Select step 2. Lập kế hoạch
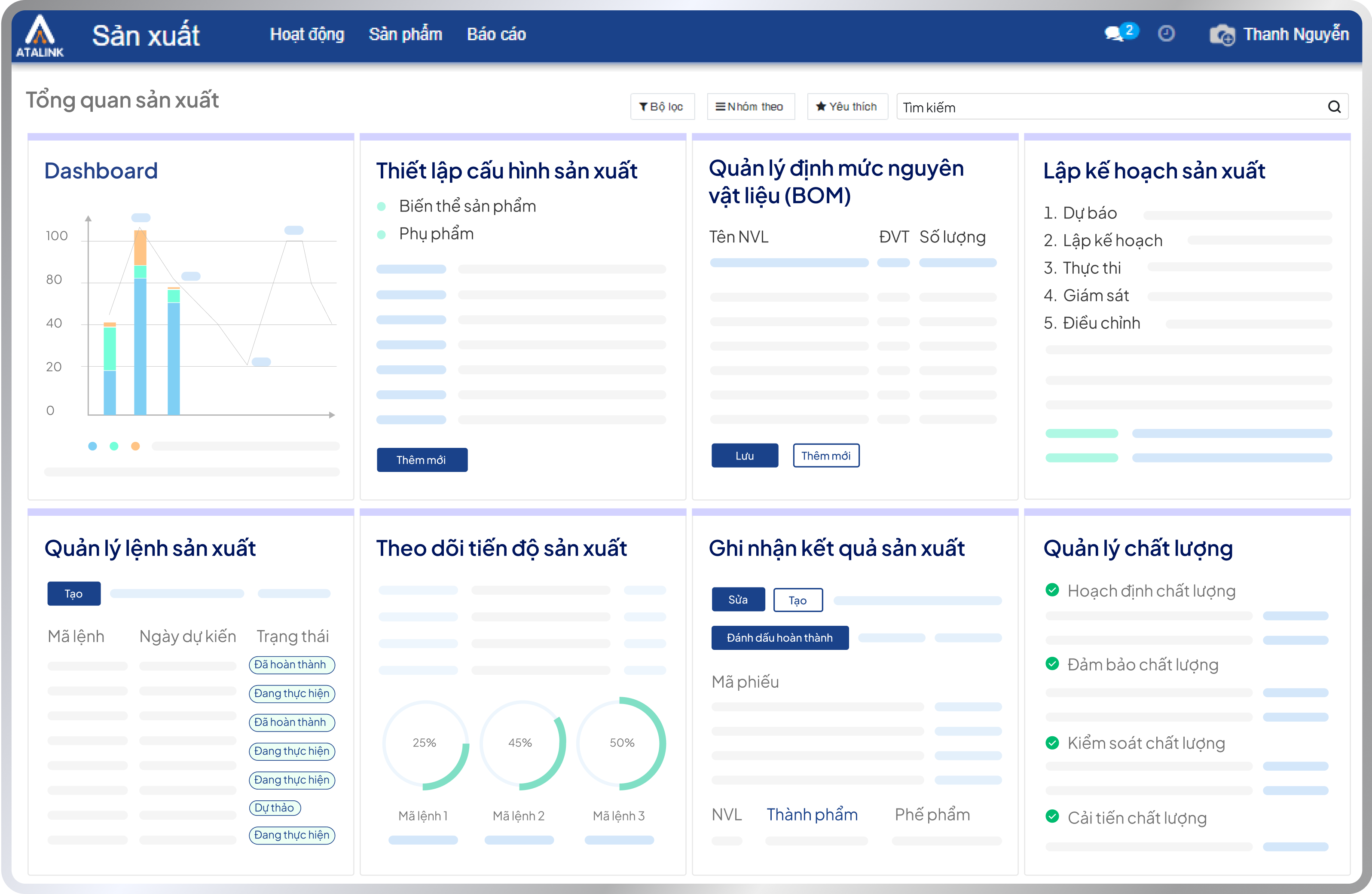 click(1103, 241)
